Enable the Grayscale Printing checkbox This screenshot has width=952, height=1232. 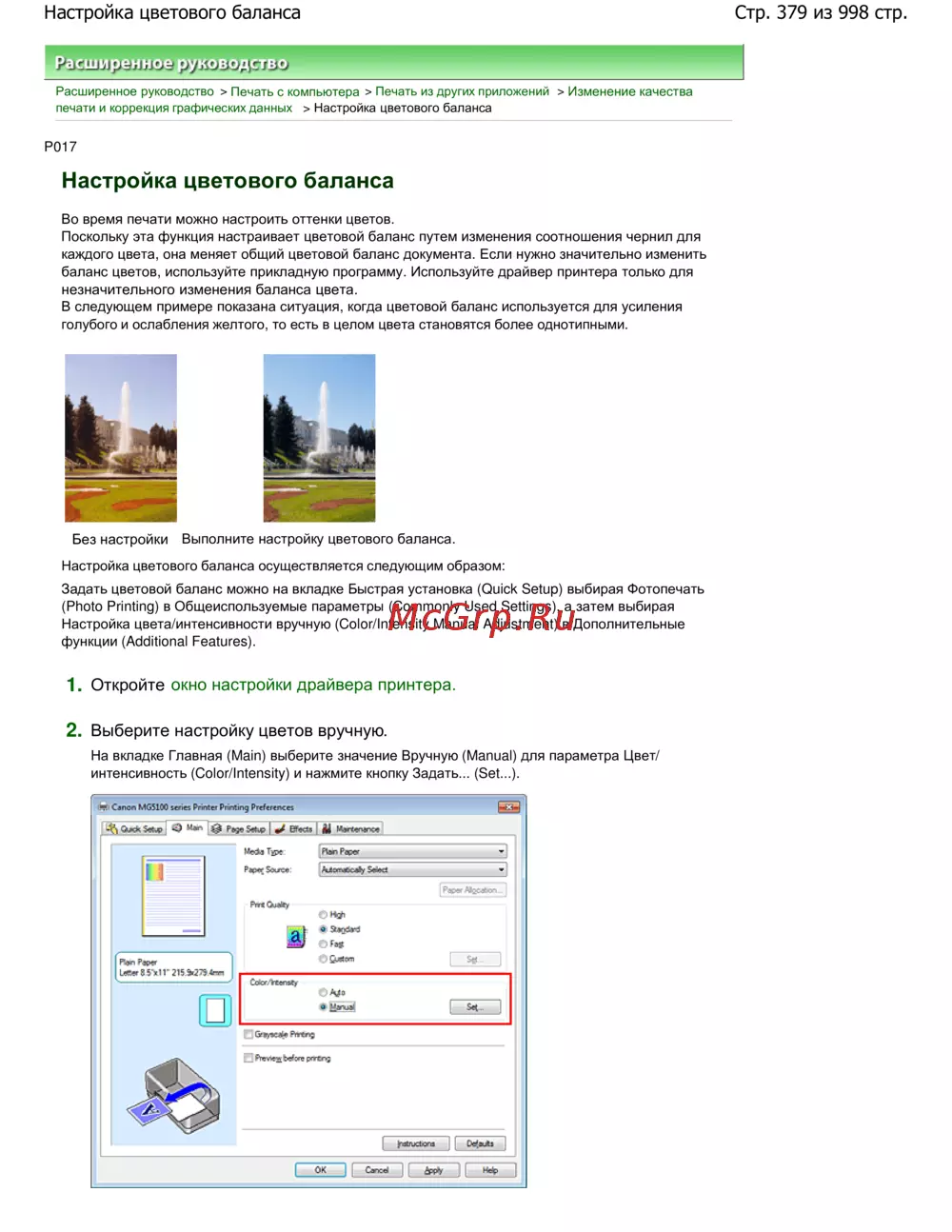(x=248, y=1034)
